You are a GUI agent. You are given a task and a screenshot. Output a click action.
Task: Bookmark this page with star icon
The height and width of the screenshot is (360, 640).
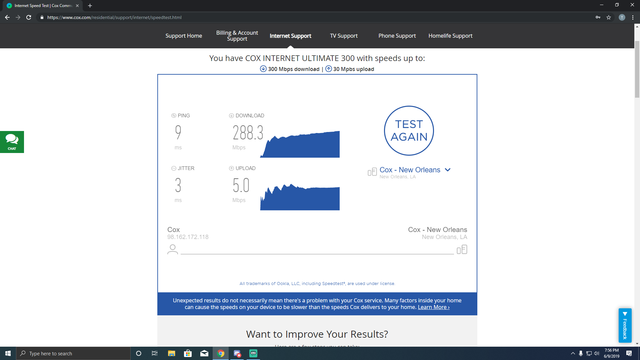tap(609, 18)
